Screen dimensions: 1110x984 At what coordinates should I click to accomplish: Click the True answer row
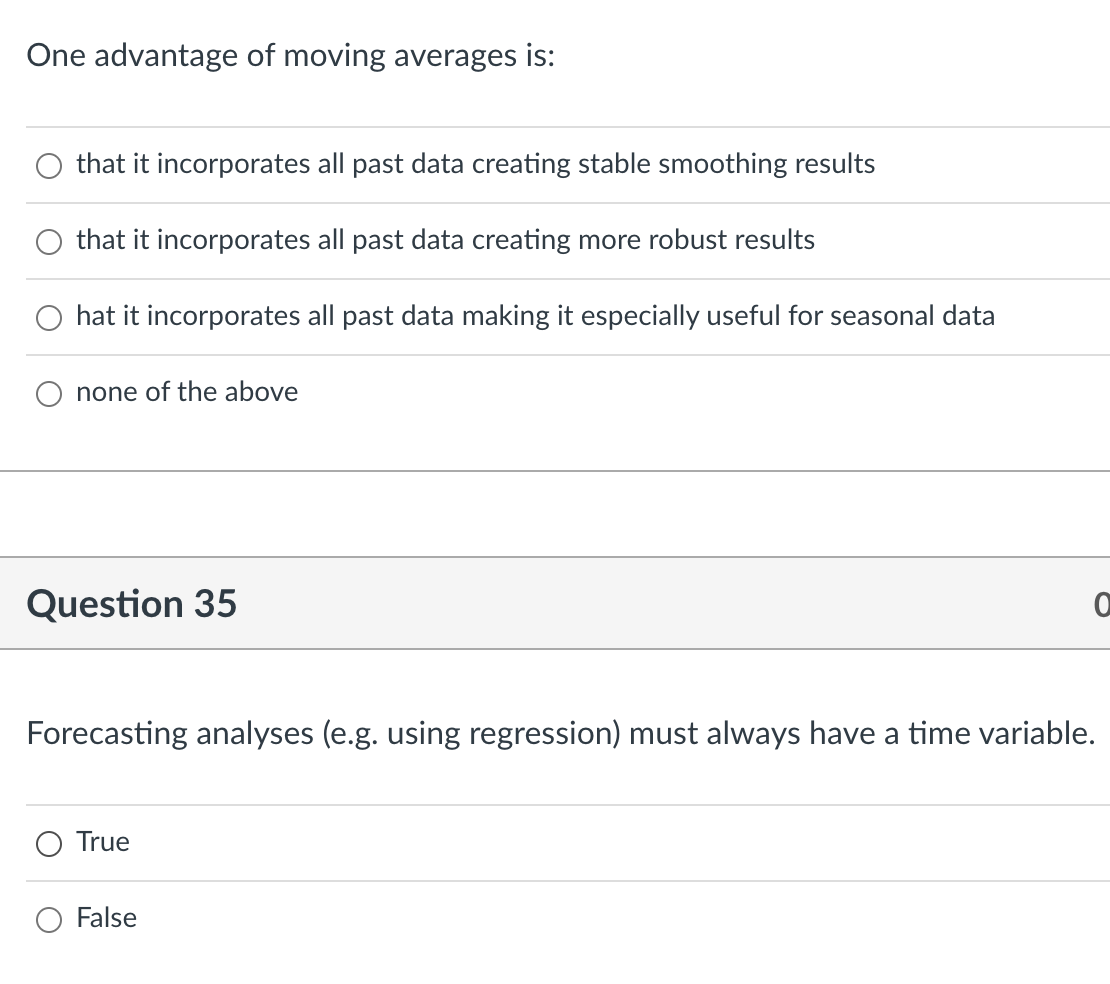click(x=555, y=842)
